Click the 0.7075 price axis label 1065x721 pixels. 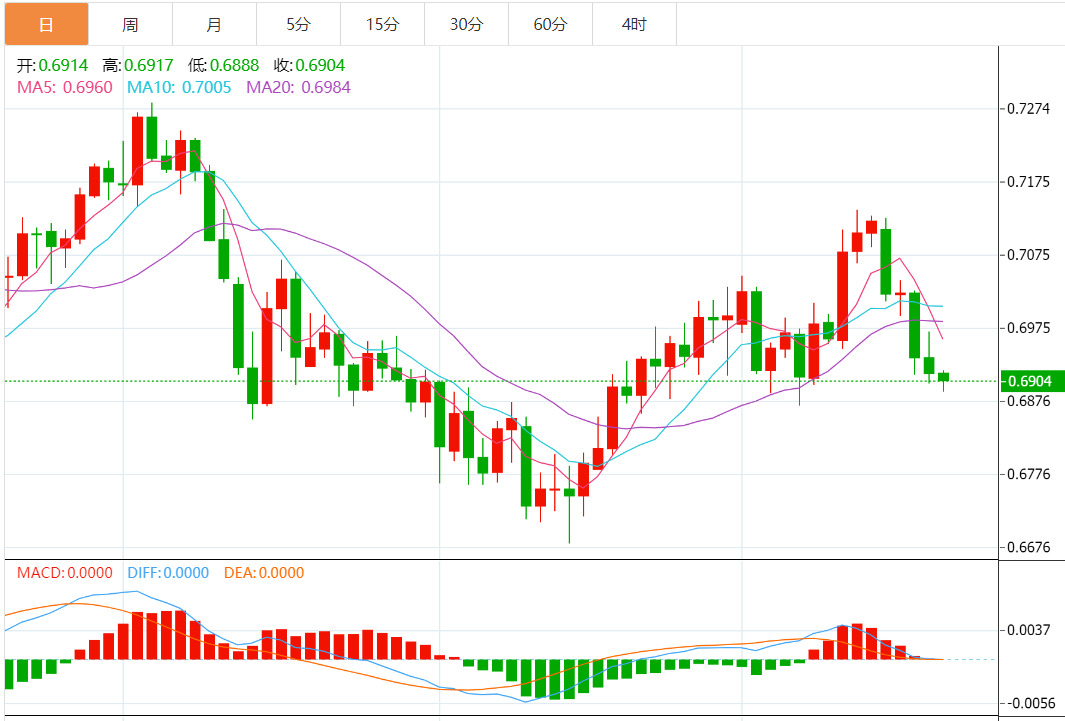point(1031,255)
